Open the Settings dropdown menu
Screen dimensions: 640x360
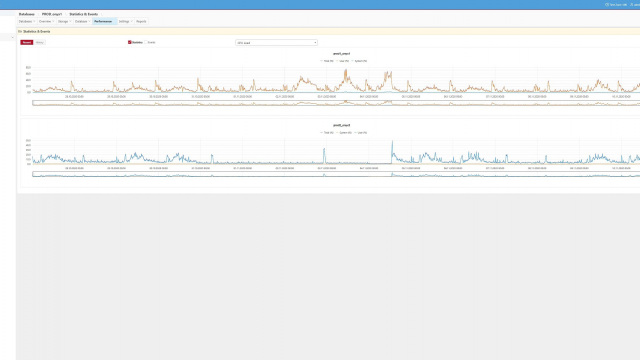click(125, 21)
